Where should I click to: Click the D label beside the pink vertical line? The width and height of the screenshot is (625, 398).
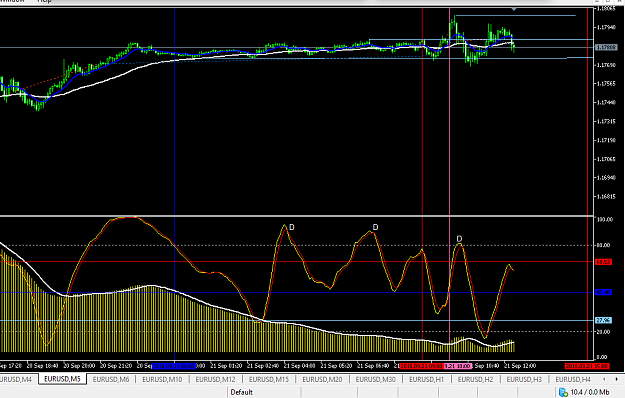tap(459, 239)
